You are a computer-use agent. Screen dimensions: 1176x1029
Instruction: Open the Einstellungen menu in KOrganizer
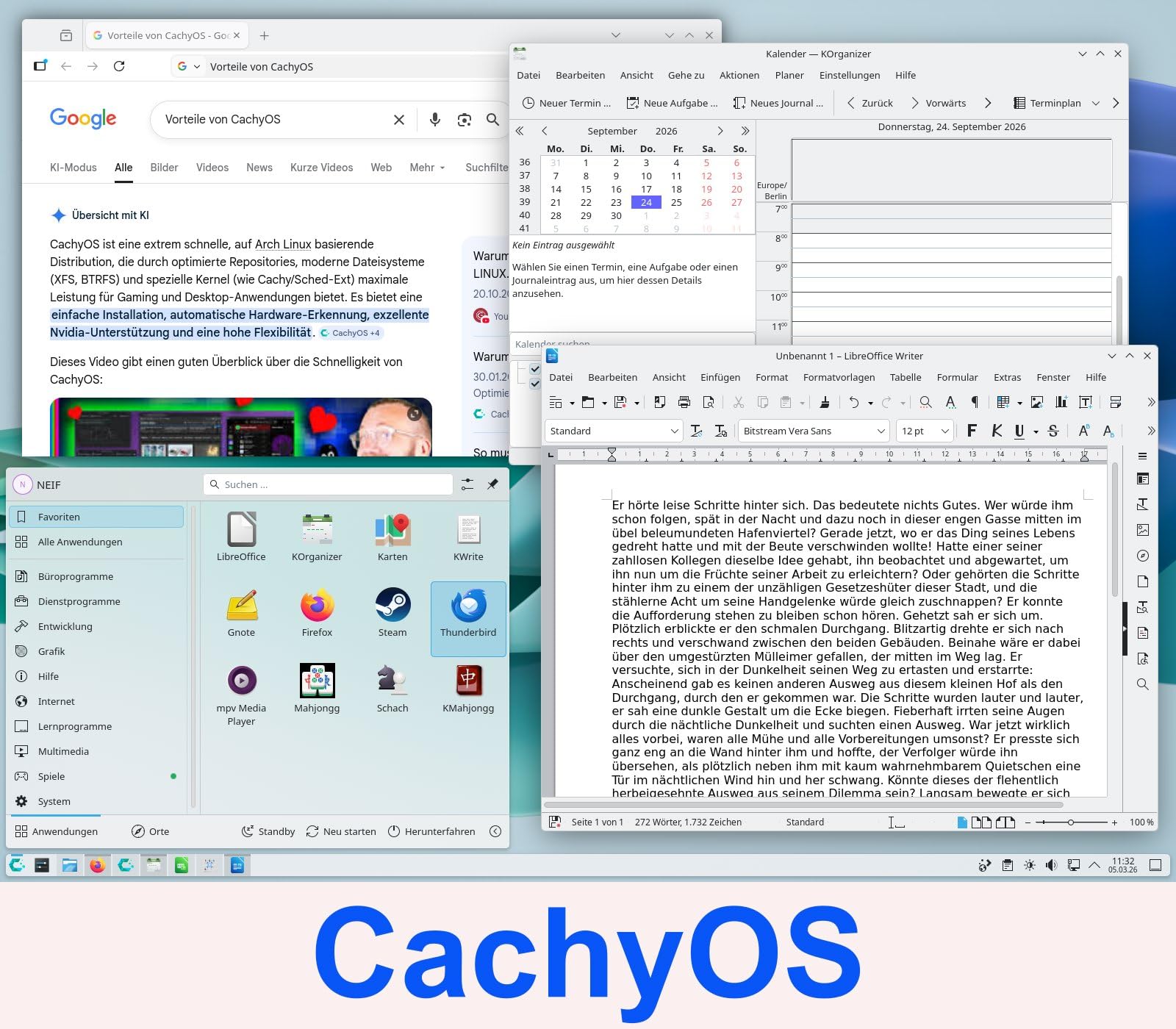(850, 75)
